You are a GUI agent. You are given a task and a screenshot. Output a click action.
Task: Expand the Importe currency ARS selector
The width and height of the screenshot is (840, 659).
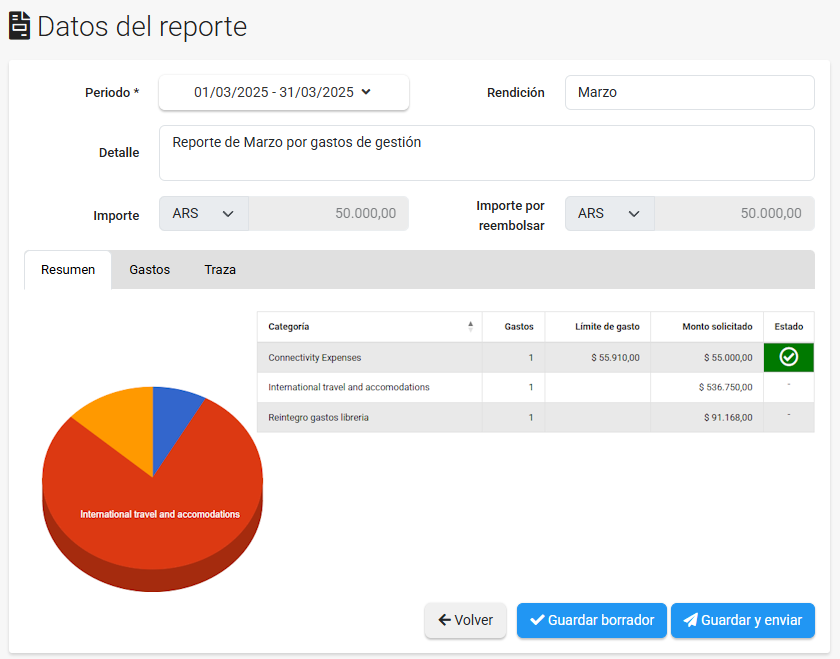(204, 213)
